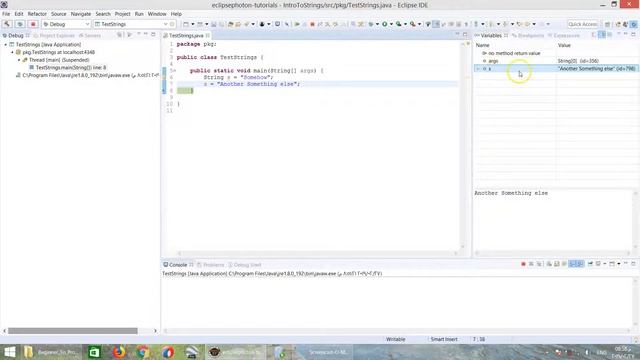This screenshot has width=640, height=360.
Task: Open the Window menu
Action: (x=157, y=14)
